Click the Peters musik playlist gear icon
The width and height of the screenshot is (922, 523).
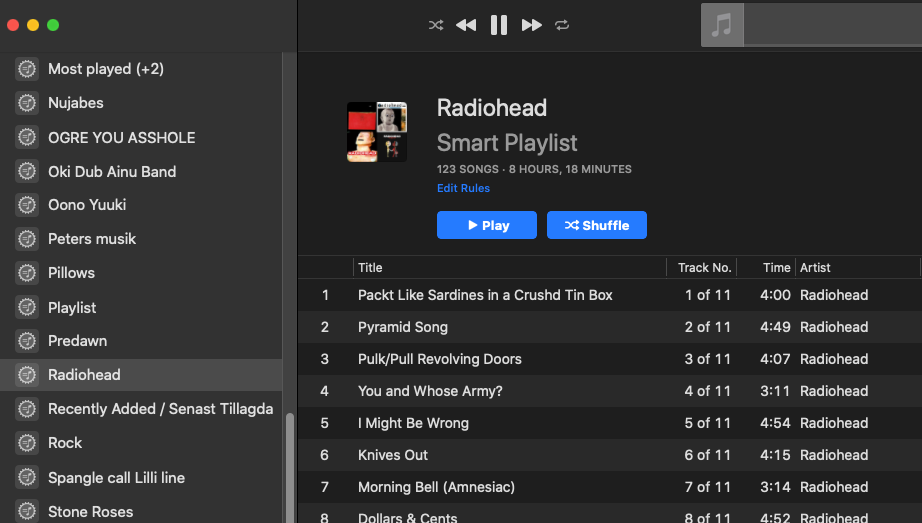(26, 239)
